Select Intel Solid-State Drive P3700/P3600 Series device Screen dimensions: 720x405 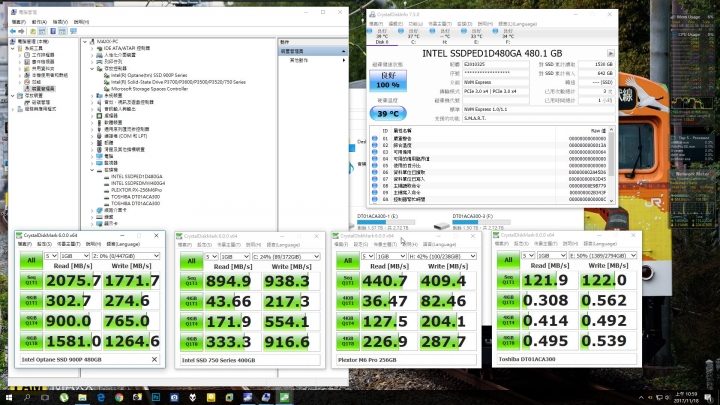178,82
